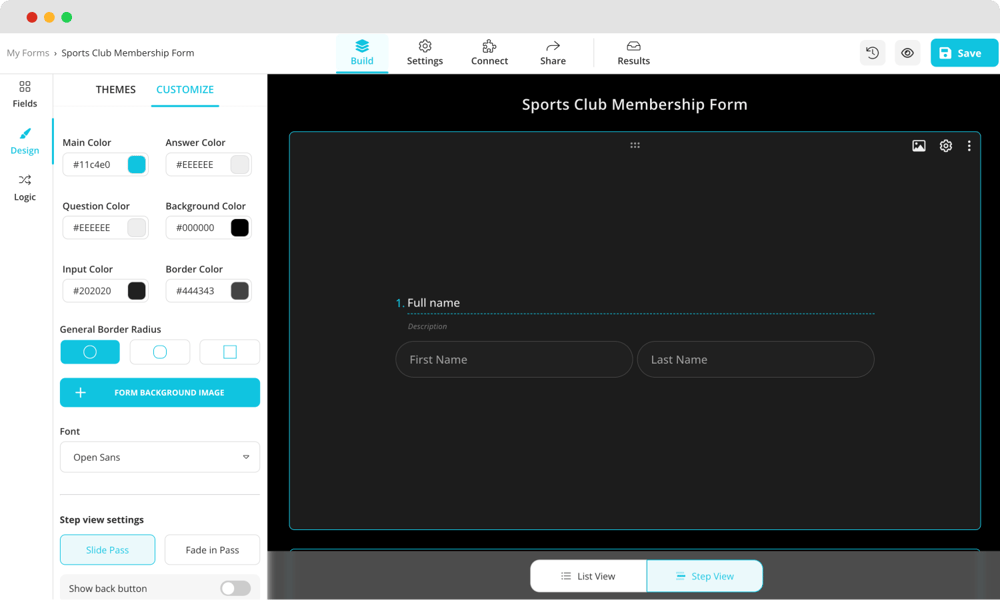
Task: Select the Fade in Pass option
Action: [212, 550]
